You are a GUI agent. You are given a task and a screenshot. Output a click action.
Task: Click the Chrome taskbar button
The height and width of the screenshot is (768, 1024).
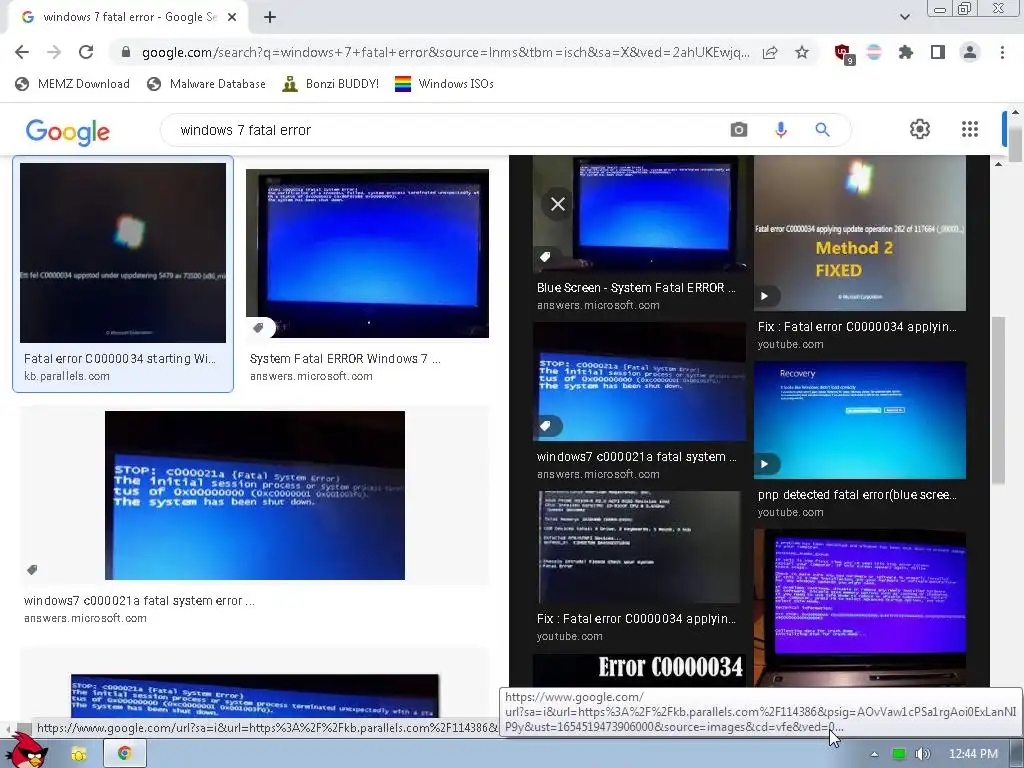[124, 754]
